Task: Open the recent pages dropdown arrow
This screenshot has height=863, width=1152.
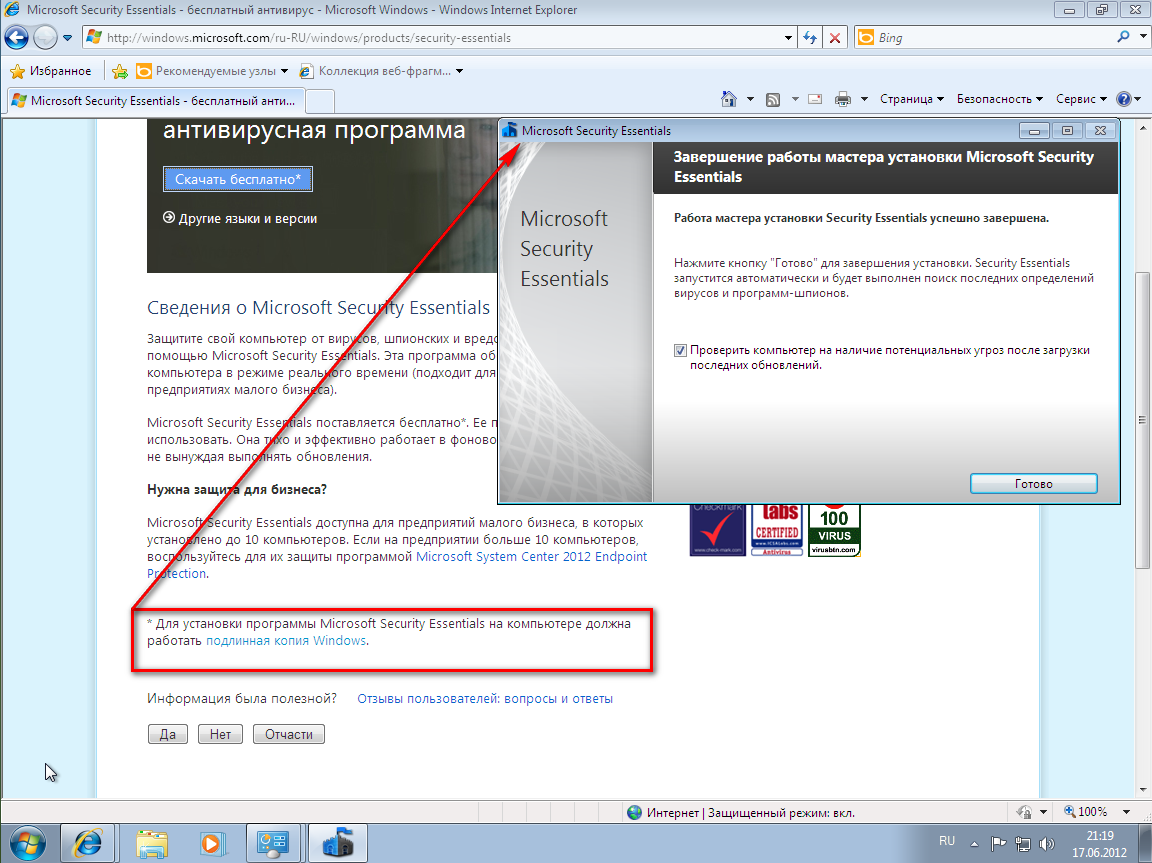Action: pos(68,37)
